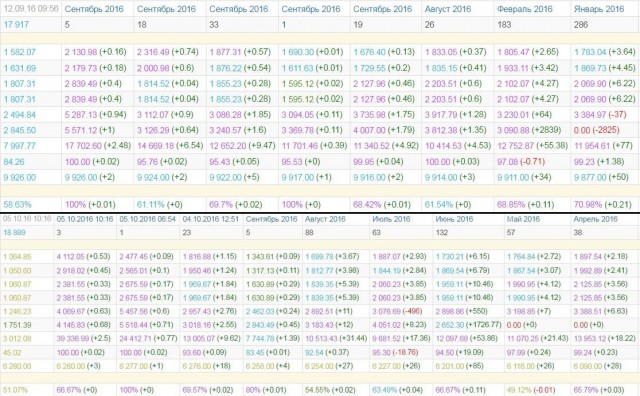Select the '11 954.61 (+77)' cell
This screenshot has width=640, height=396.
pos(603,145)
